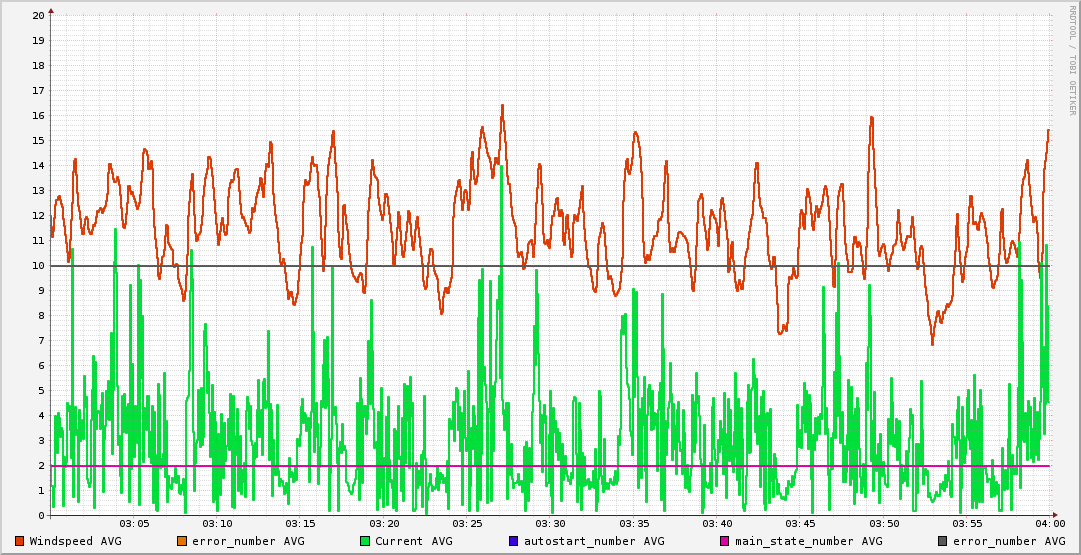1081x555 pixels.
Task: Click the '03:55' time axis label
Action: tap(967, 525)
